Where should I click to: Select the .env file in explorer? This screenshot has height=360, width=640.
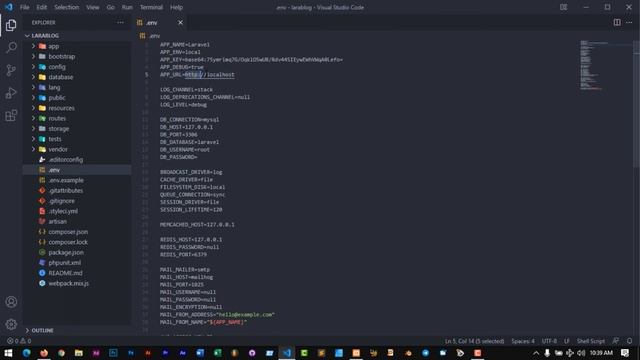77,170
